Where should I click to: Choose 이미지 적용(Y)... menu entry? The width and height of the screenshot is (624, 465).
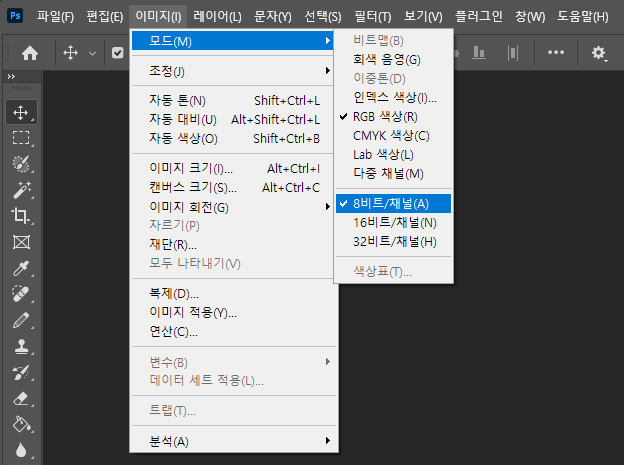(232, 313)
